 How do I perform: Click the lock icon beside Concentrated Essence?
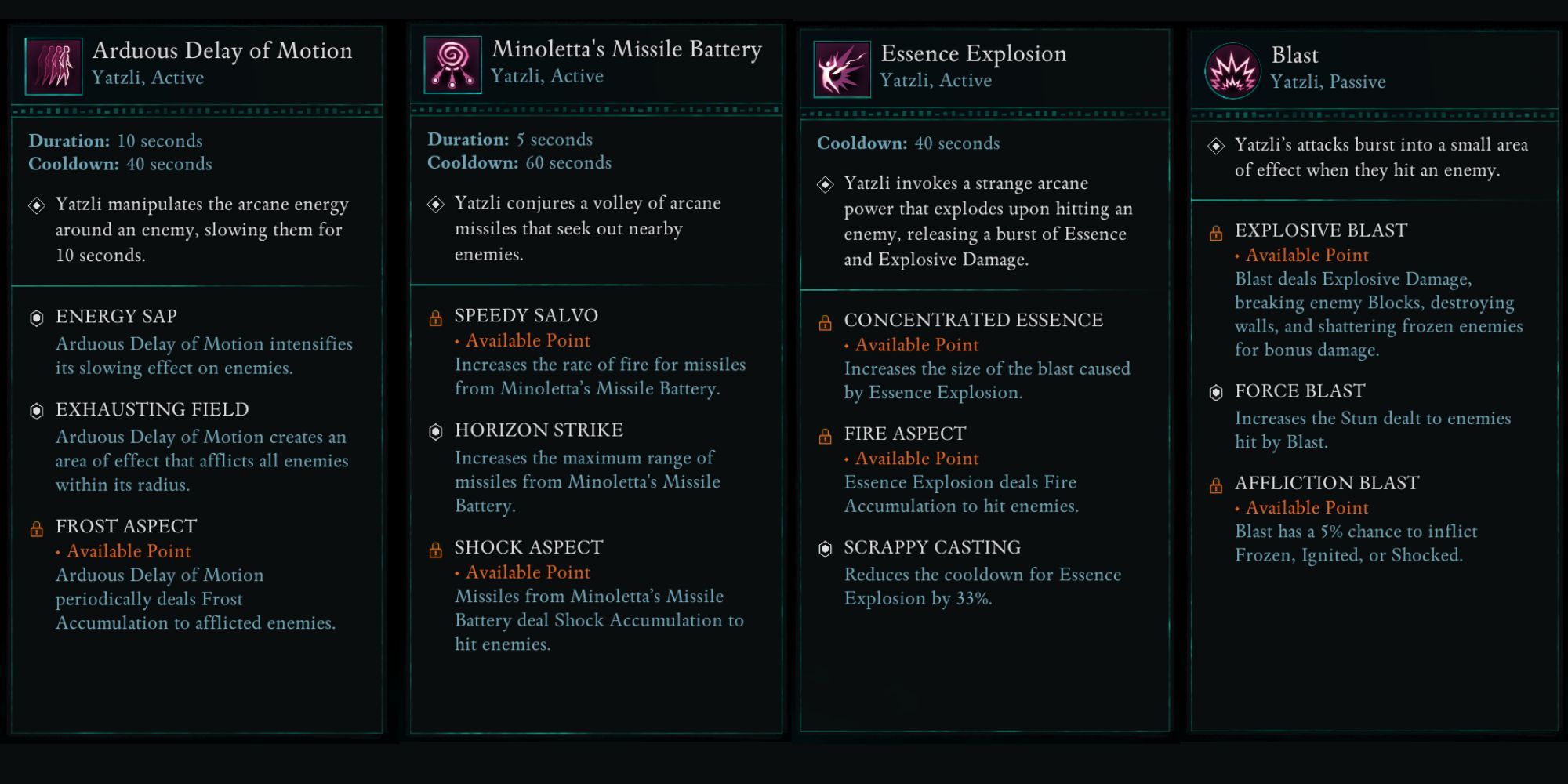tap(825, 323)
